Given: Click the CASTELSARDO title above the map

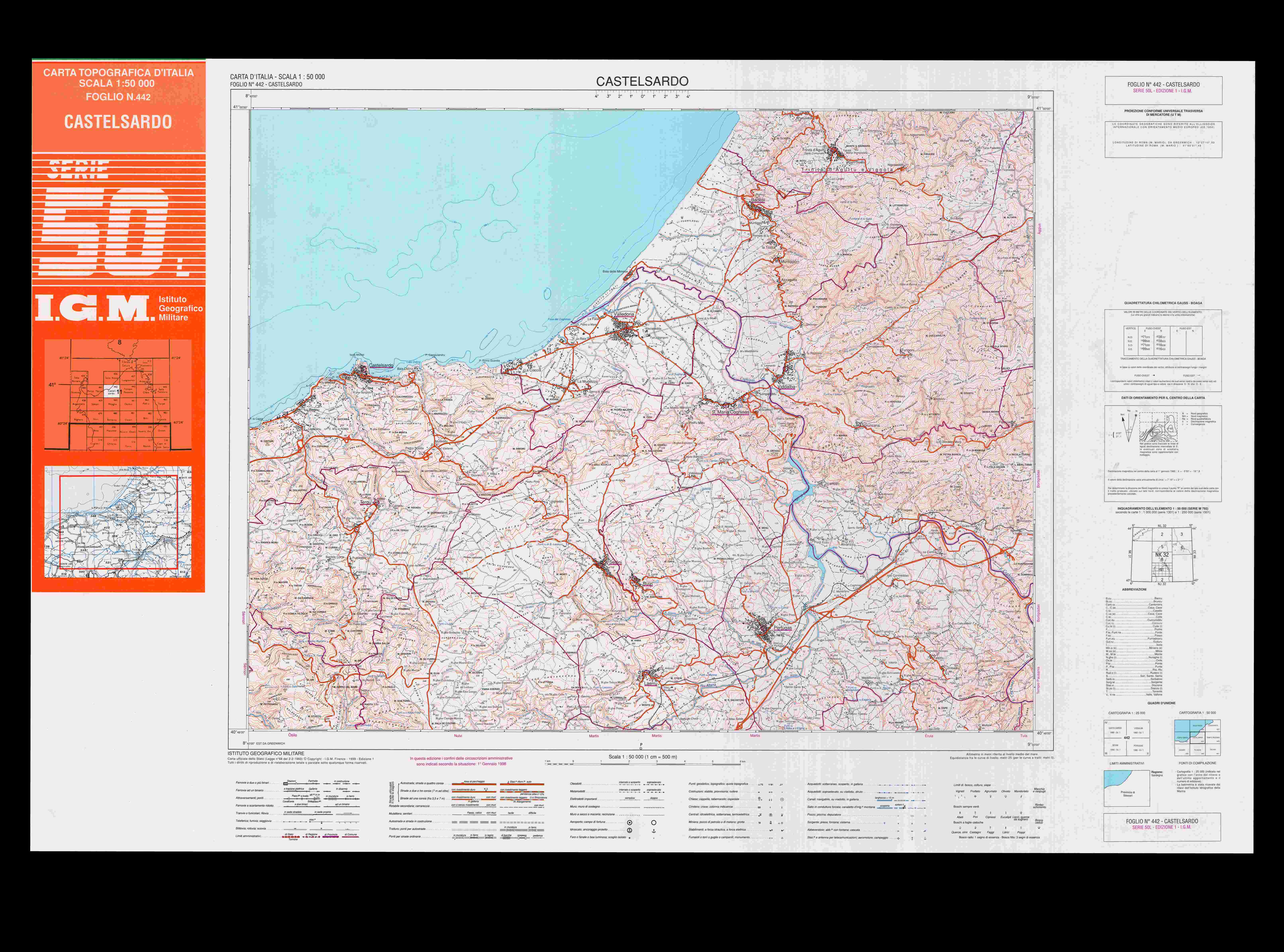Looking at the screenshot, I should [642, 81].
